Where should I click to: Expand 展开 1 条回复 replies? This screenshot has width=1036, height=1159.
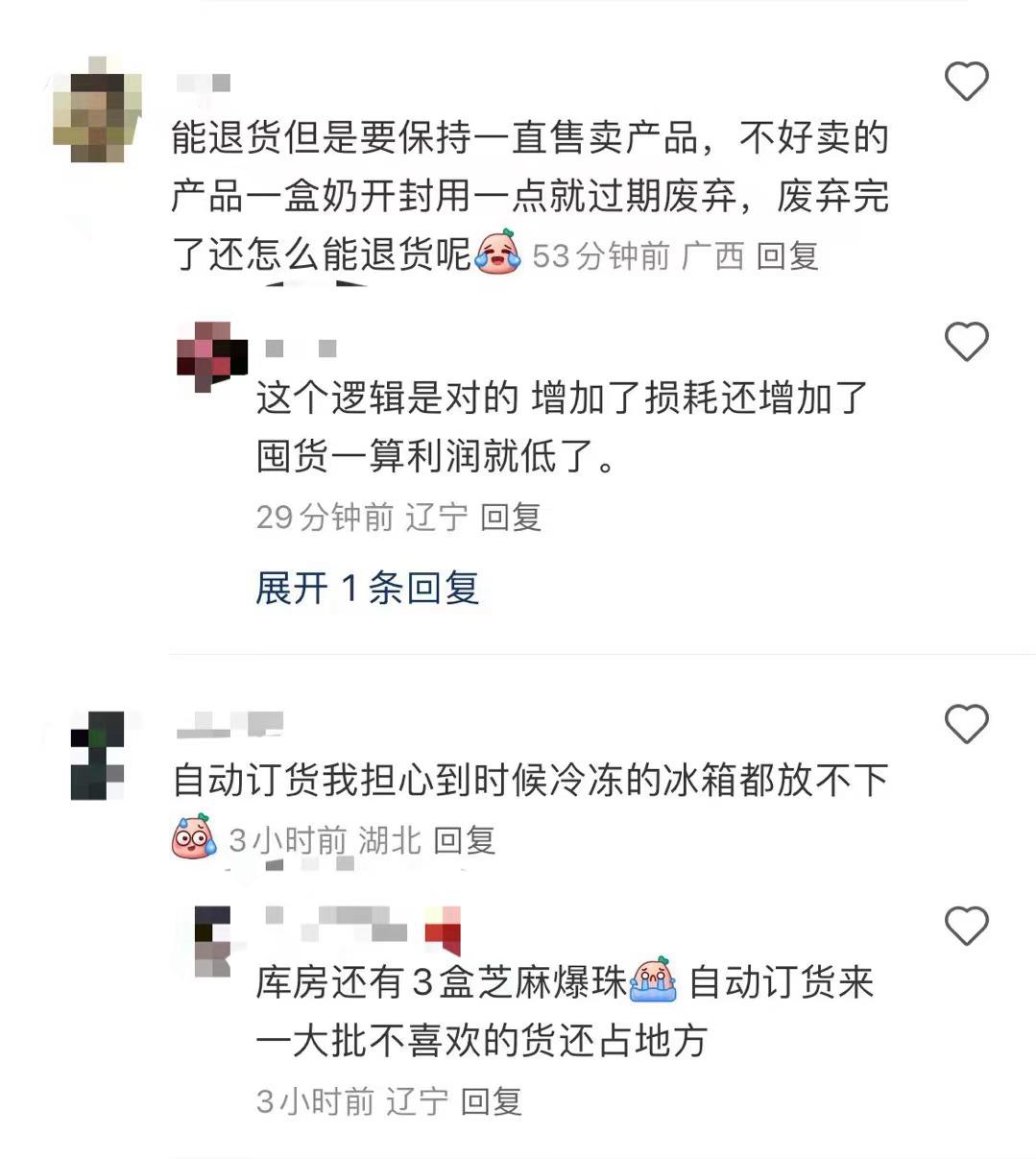tap(367, 588)
